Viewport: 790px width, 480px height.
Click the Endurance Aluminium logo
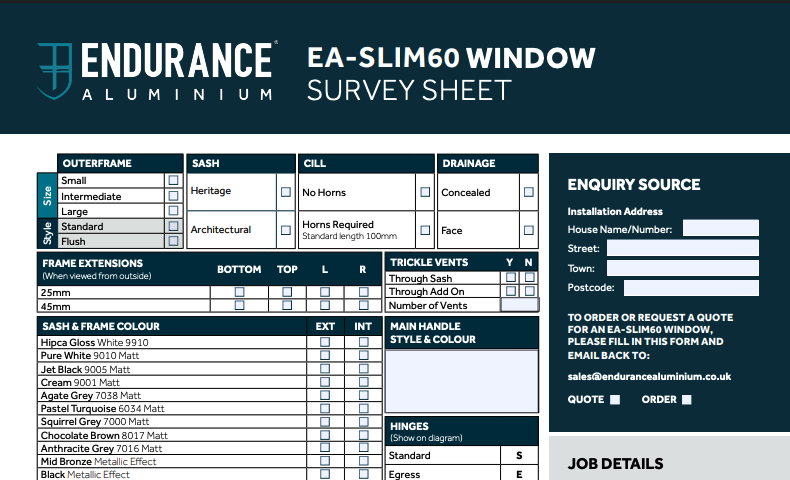[155, 71]
